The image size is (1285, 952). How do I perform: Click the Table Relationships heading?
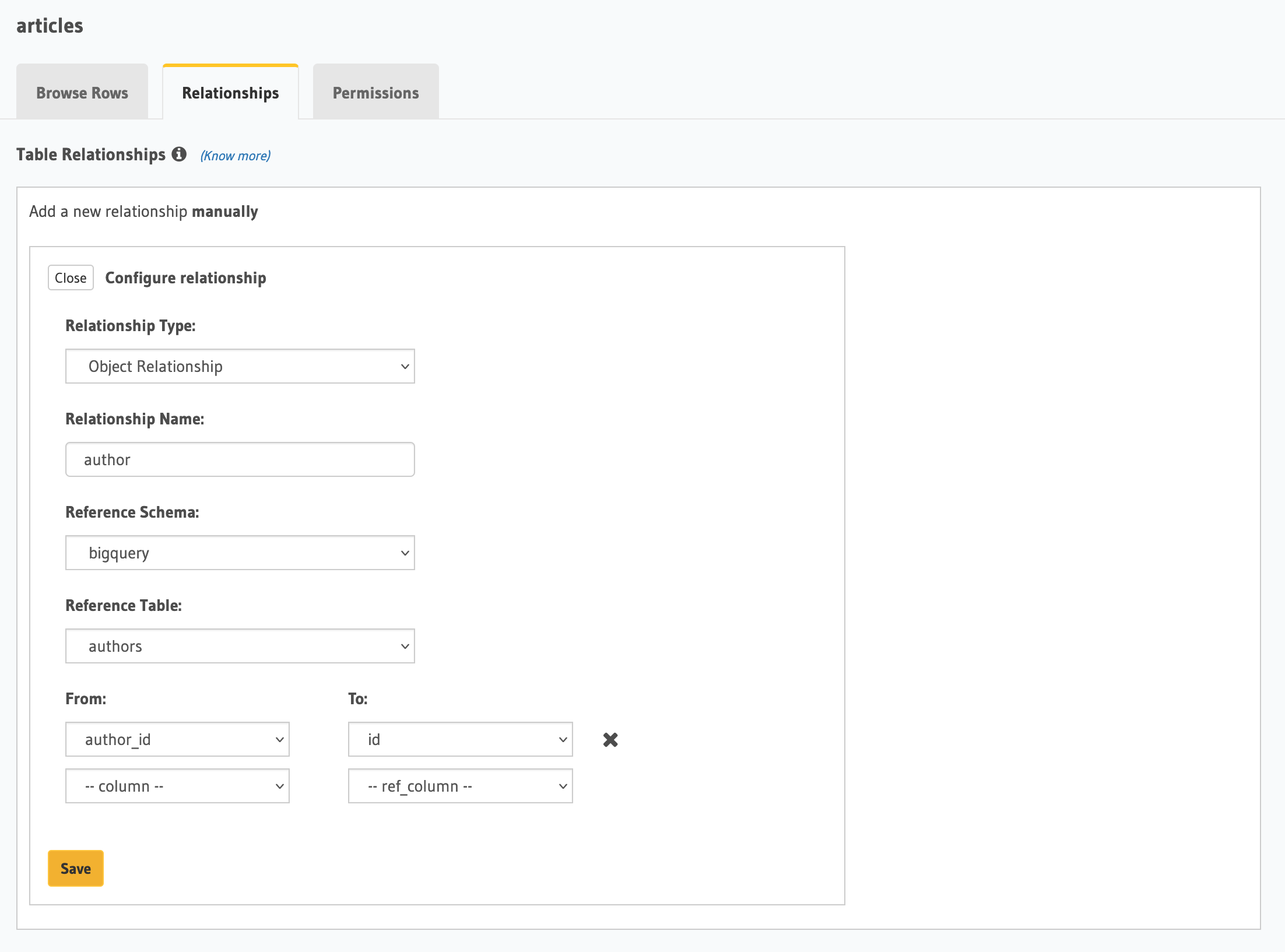point(91,154)
